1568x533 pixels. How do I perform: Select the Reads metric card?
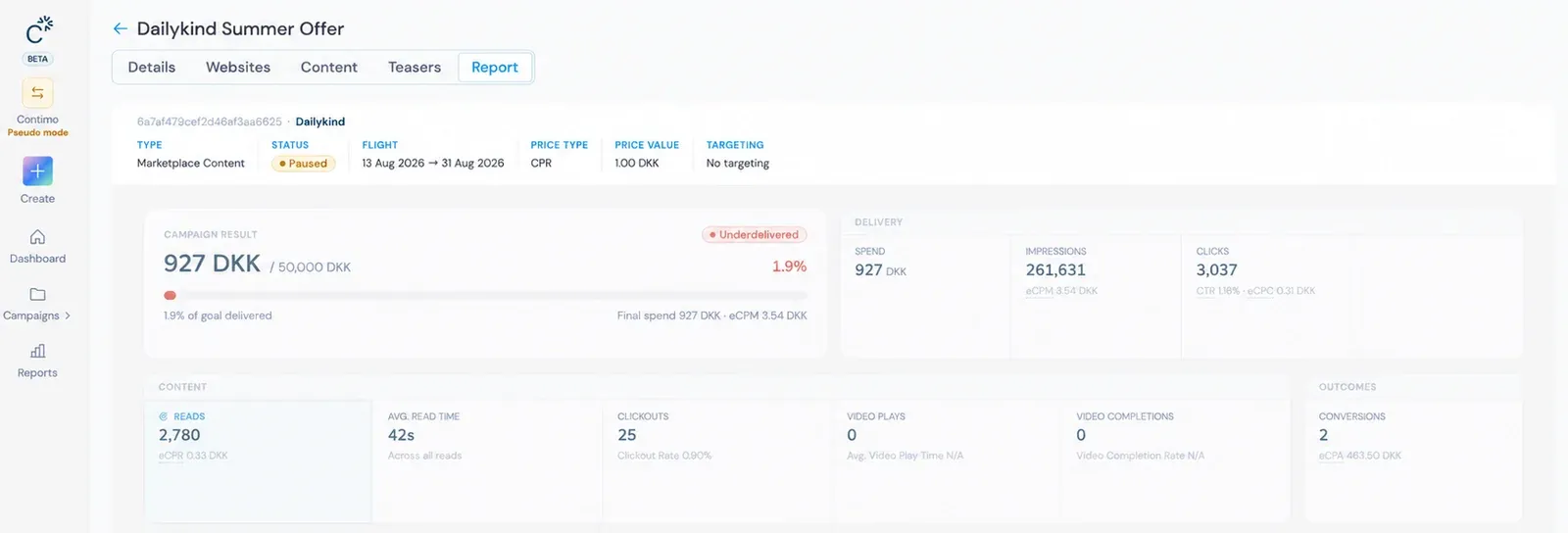pyautogui.click(x=258, y=460)
